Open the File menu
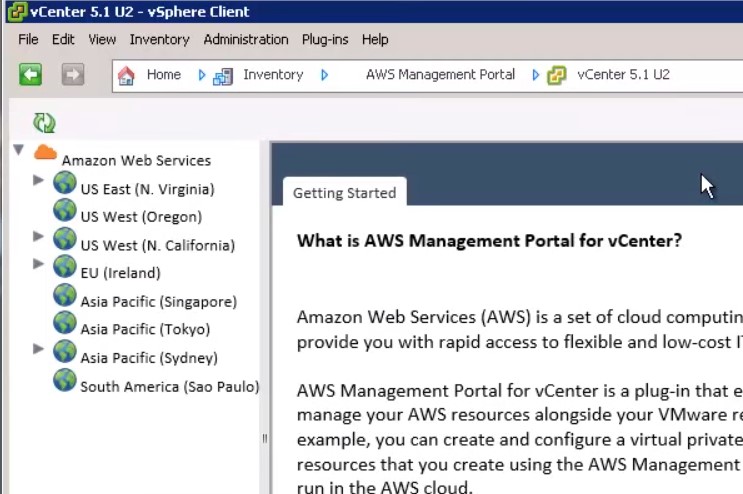Screen dimensions: 743x494 point(28,39)
